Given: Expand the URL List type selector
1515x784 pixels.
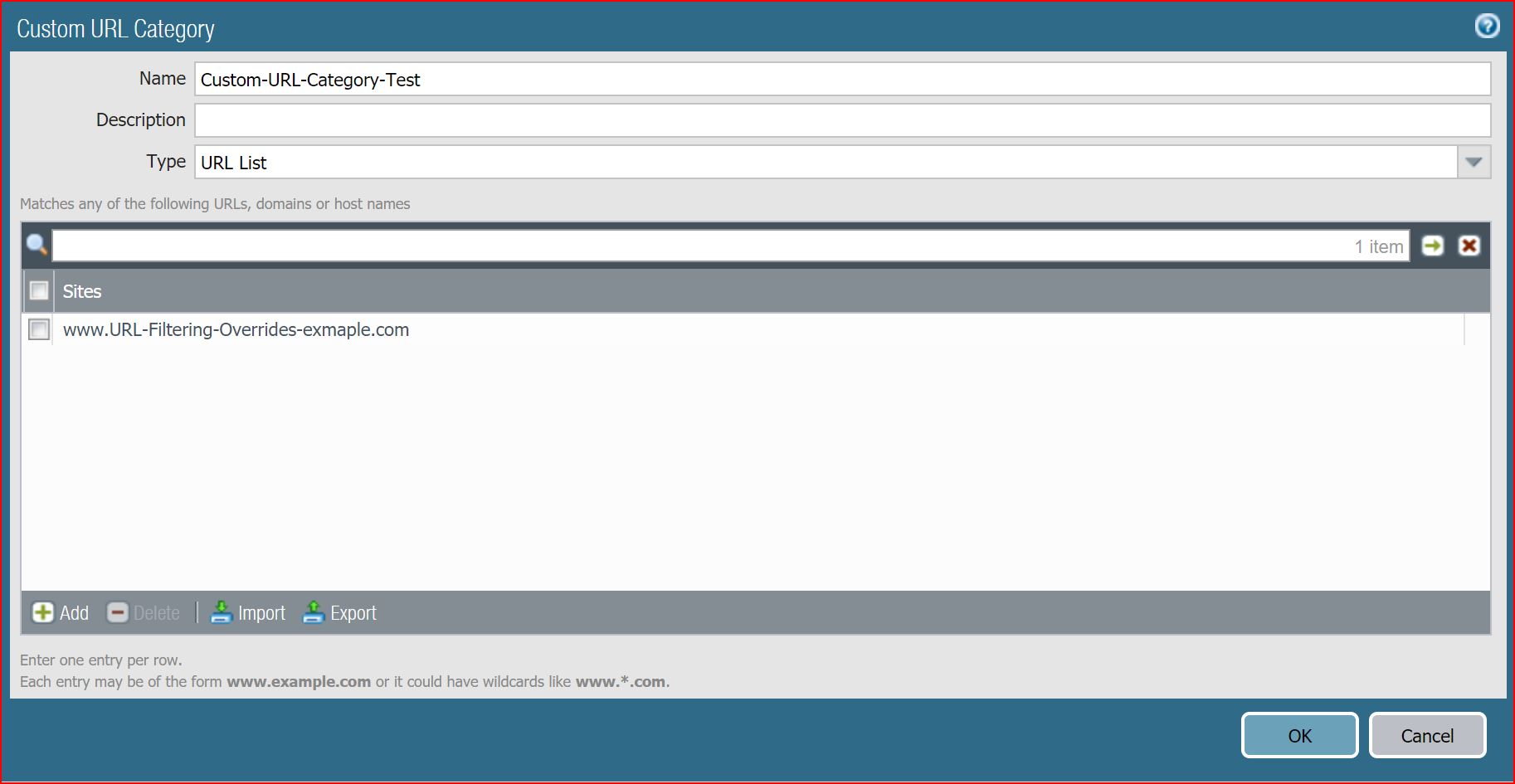Looking at the screenshot, I should point(1473,162).
